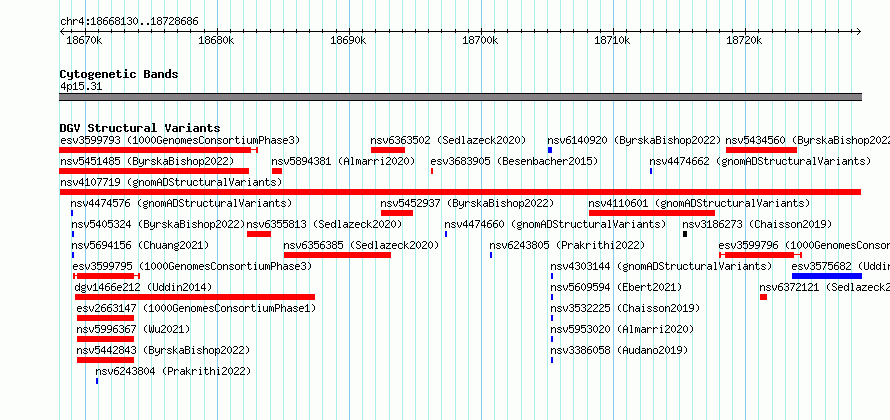Select nsv3186273 (Chaisson2019) label
This screenshot has width=890, height=420.
click(x=757, y=224)
